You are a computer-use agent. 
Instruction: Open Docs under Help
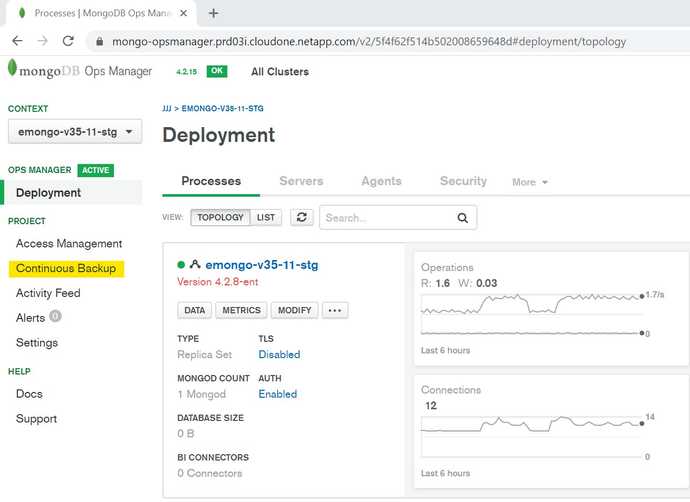29,394
